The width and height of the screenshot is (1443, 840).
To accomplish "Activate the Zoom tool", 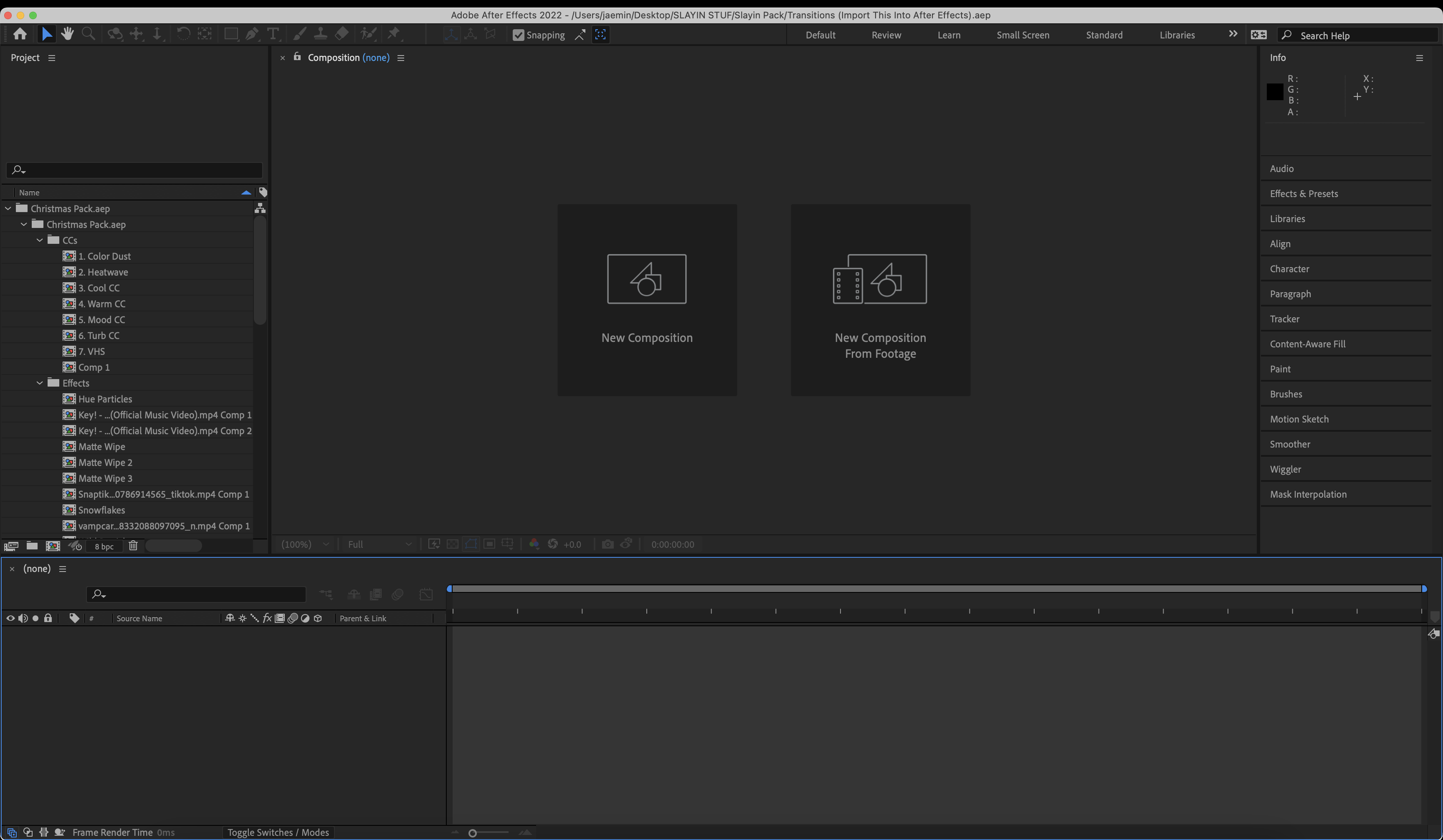I will tap(88, 34).
